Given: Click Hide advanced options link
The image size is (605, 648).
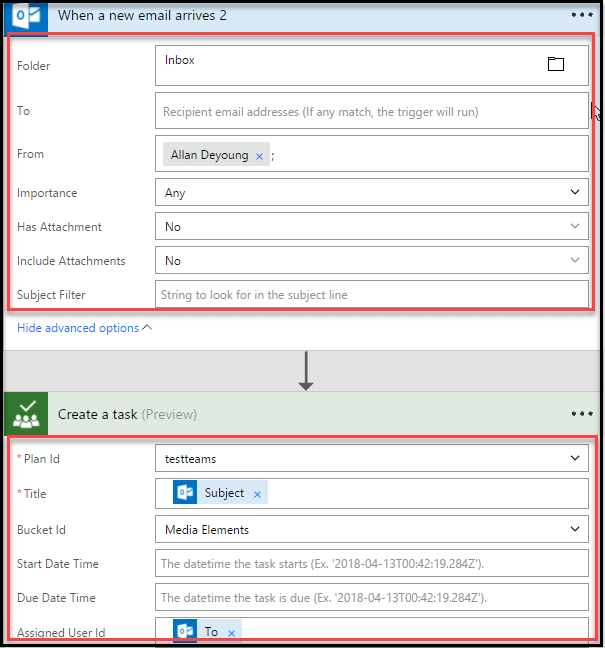Looking at the screenshot, I should (x=78, y=328).
